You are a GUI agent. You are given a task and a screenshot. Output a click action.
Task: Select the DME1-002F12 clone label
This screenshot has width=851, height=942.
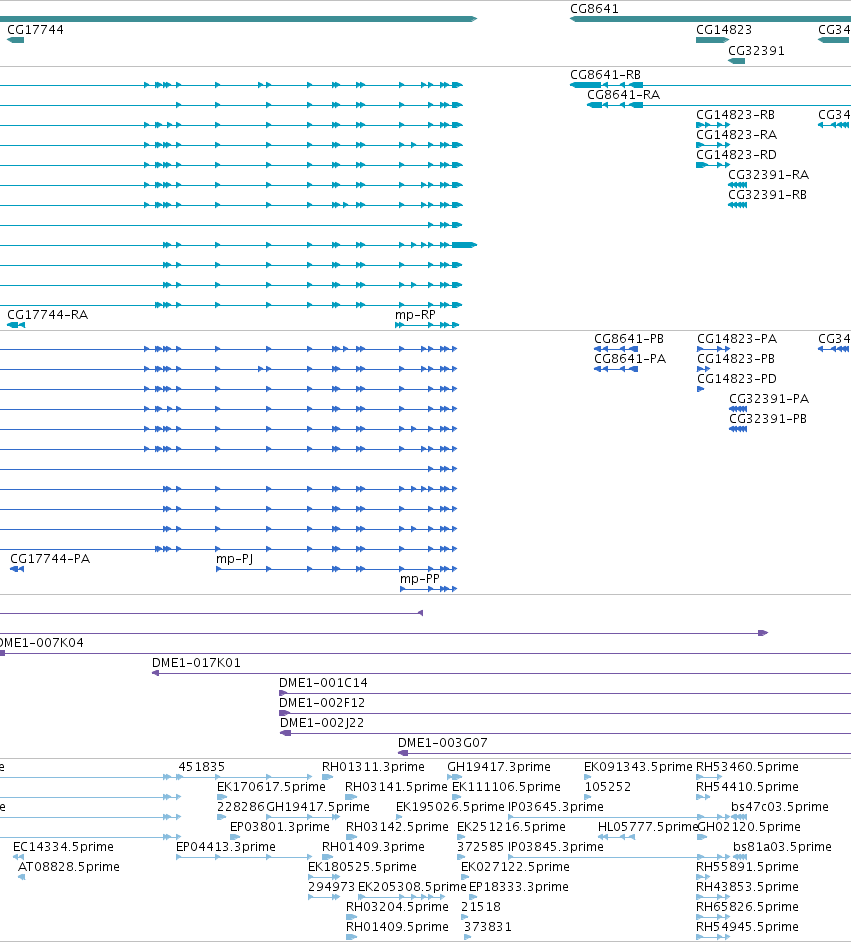point(322,702)
